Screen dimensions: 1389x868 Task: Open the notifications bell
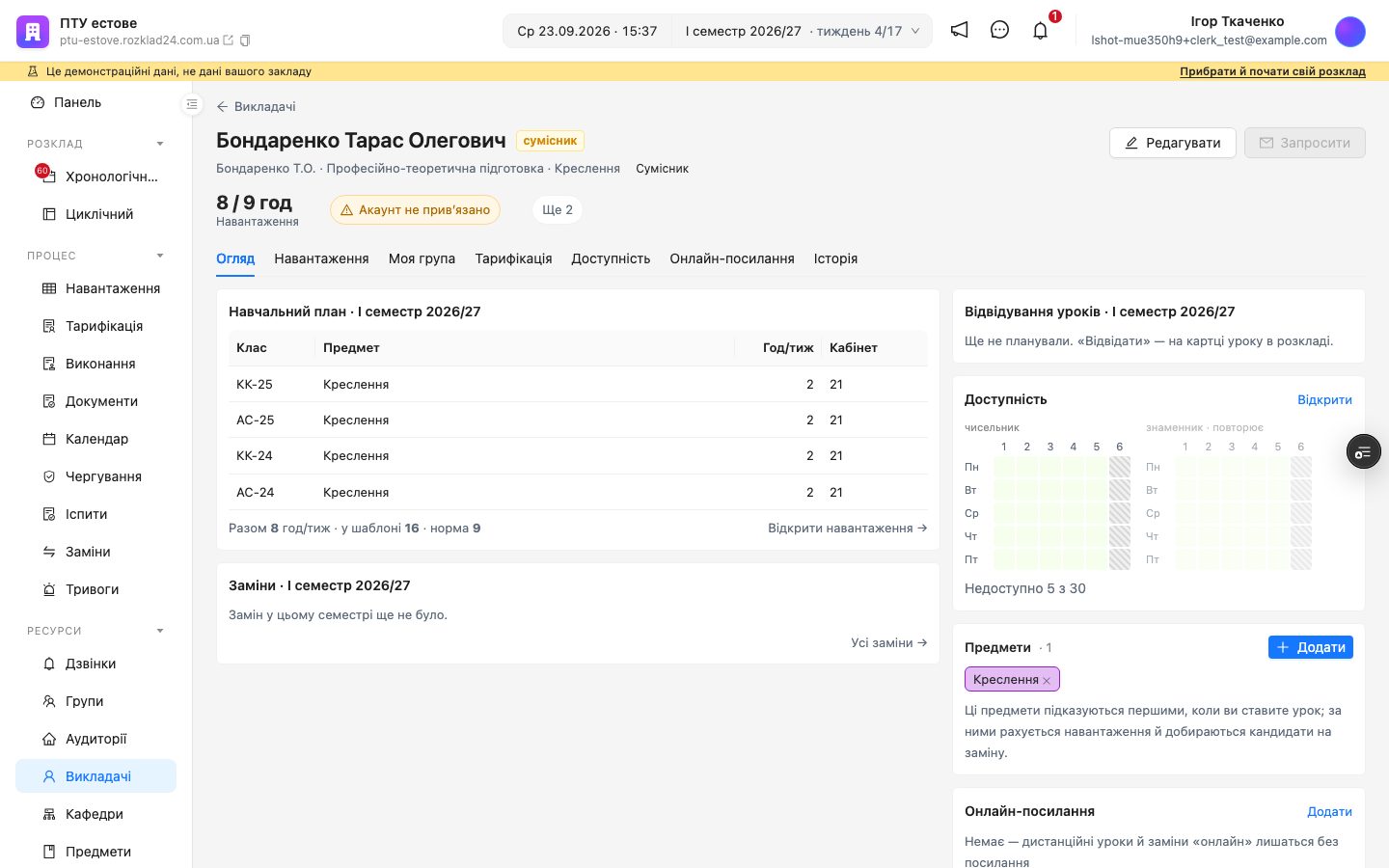1040,30
